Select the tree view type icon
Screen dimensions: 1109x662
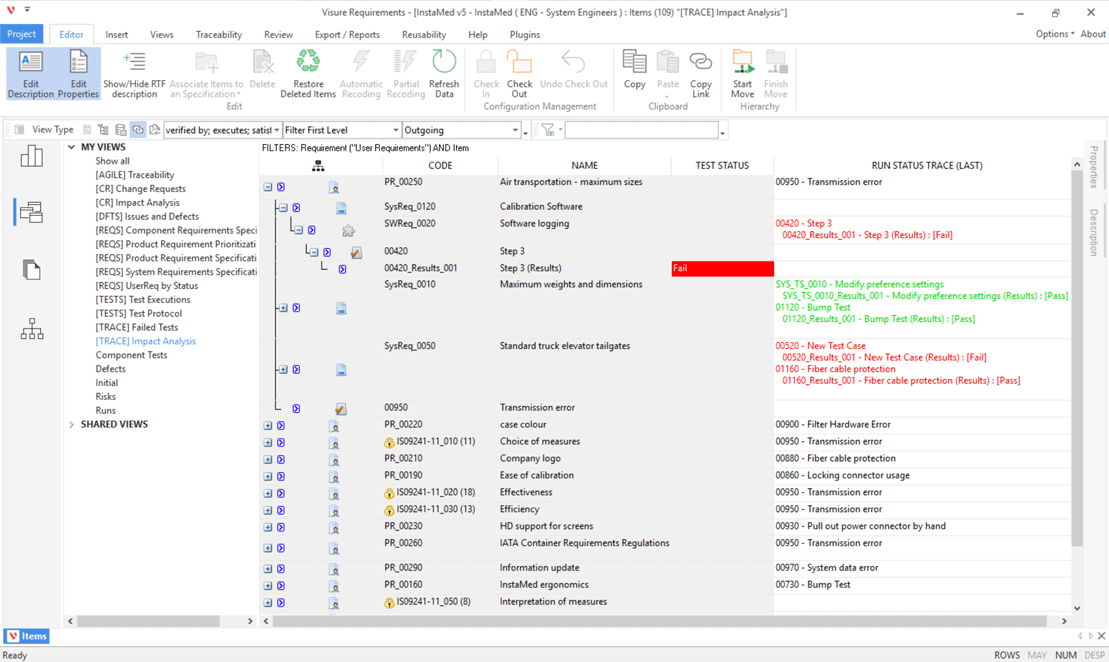pyautogui.click(x=104, y=130)
